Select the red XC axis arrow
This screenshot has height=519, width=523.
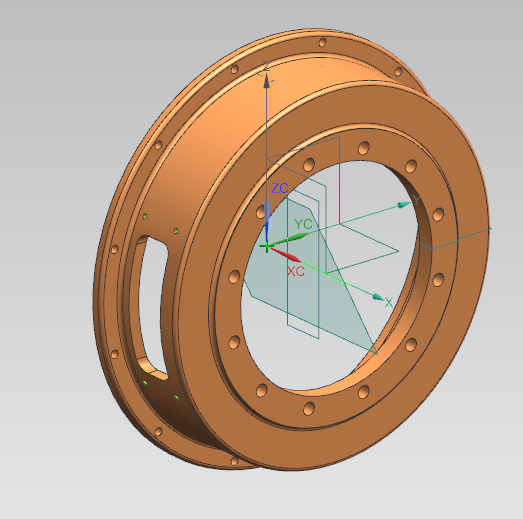[x=285, y=255]
